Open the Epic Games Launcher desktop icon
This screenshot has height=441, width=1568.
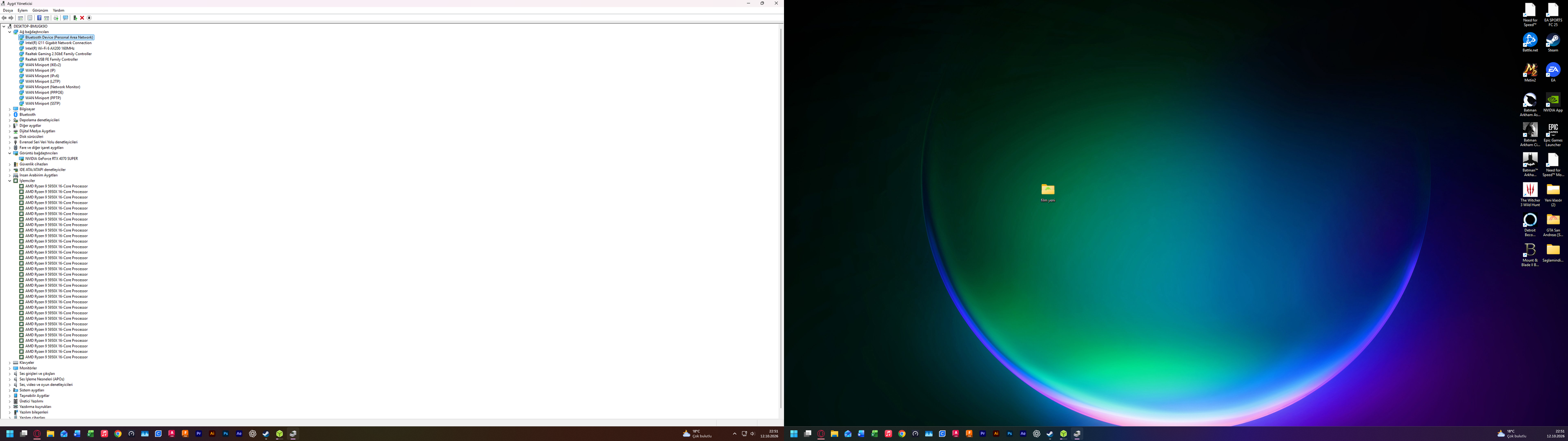[x=1553, y=135]
